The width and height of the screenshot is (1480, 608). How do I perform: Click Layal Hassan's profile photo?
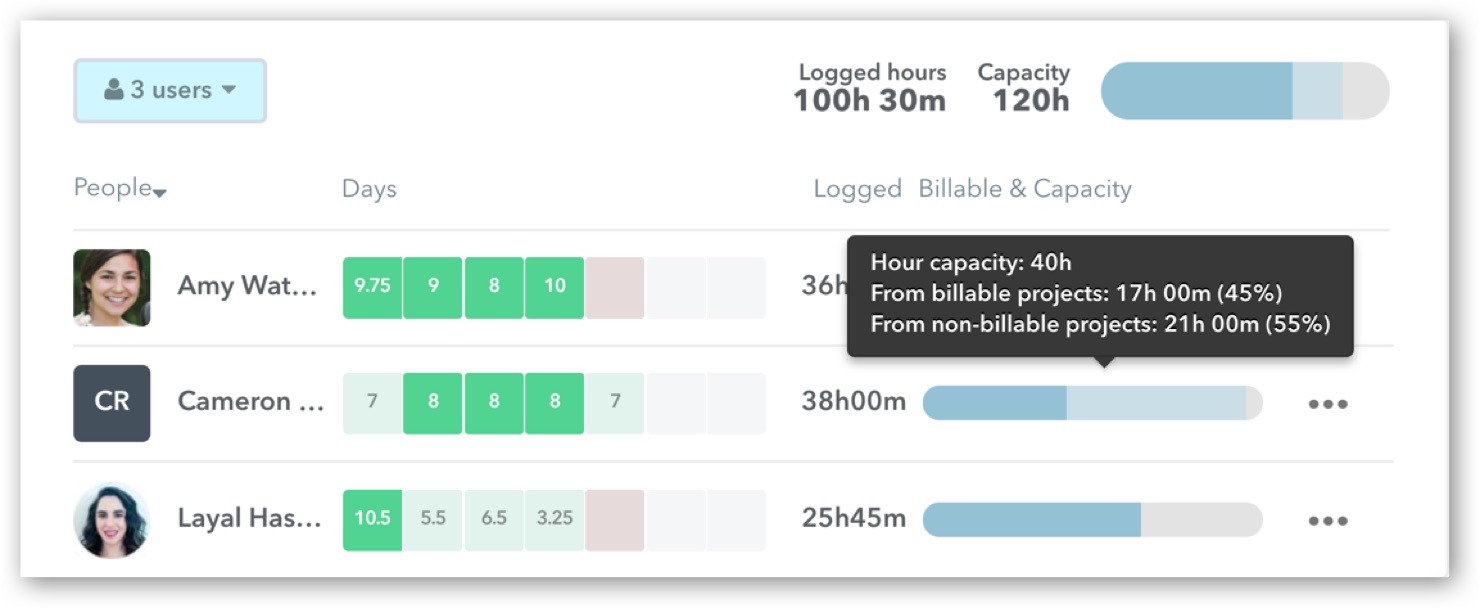click(112, 520)
